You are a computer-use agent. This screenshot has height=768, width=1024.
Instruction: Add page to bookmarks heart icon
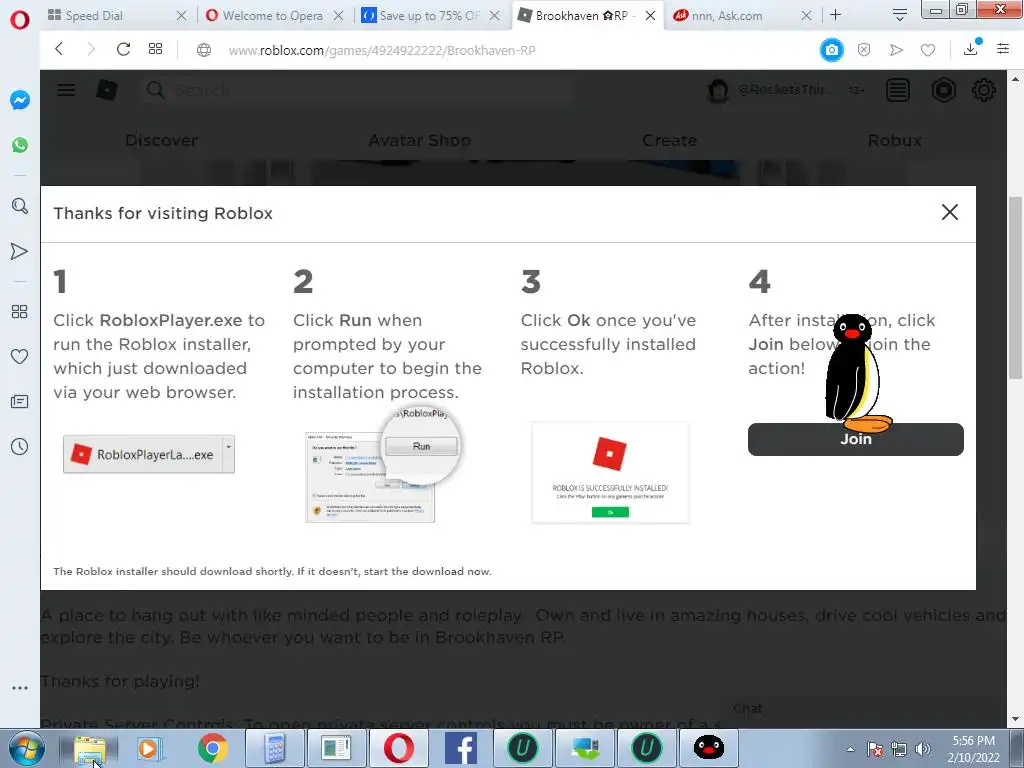(928, 50)
